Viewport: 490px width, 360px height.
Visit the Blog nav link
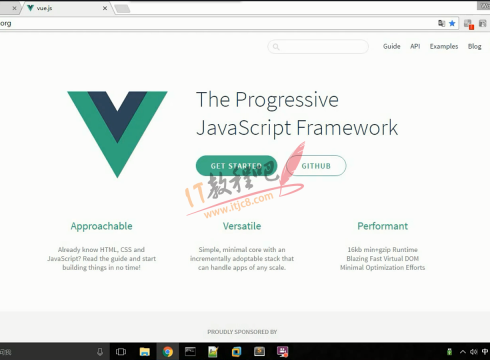[474, 46]
